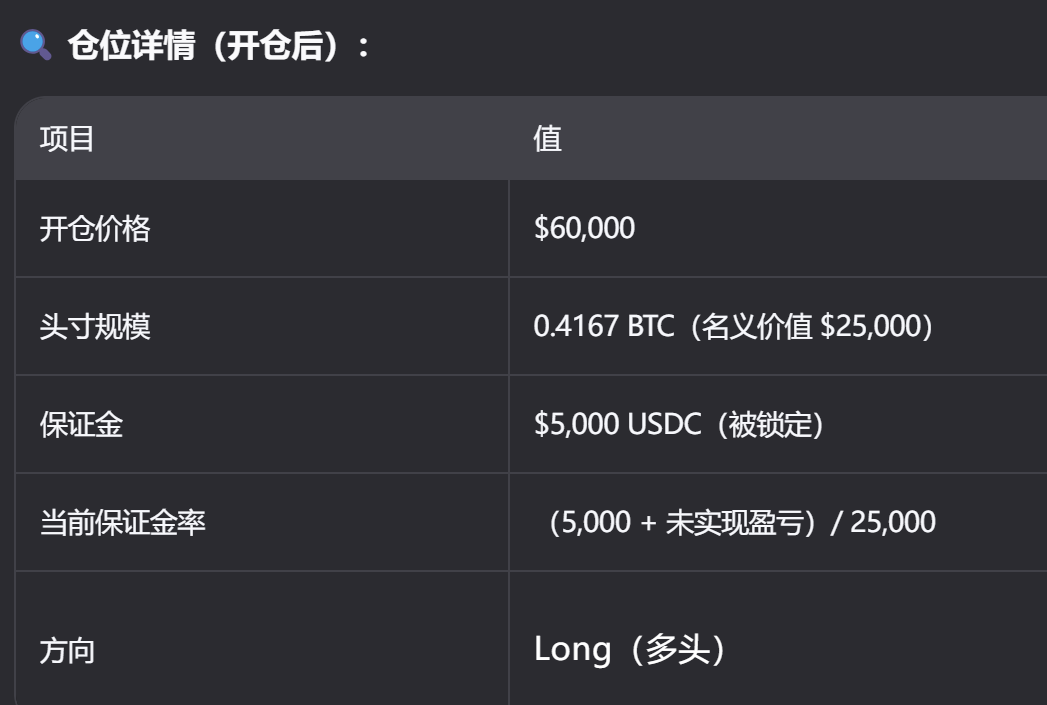Viewport: 1047px width, 705px height.
Task: Click the 项目 column header
Action: tap(67, 139)
